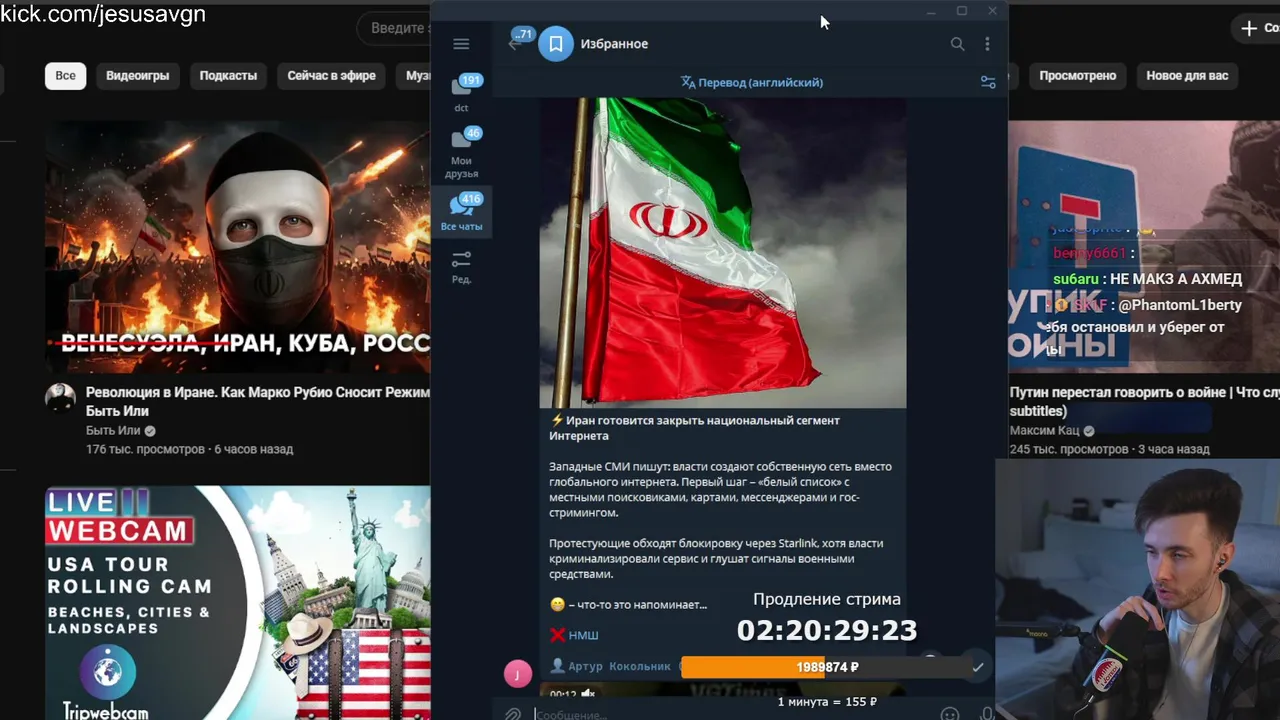Open the masked man Iran video thumbnail
This screenshot has width=1280, height=720.
tap(238, 247)
